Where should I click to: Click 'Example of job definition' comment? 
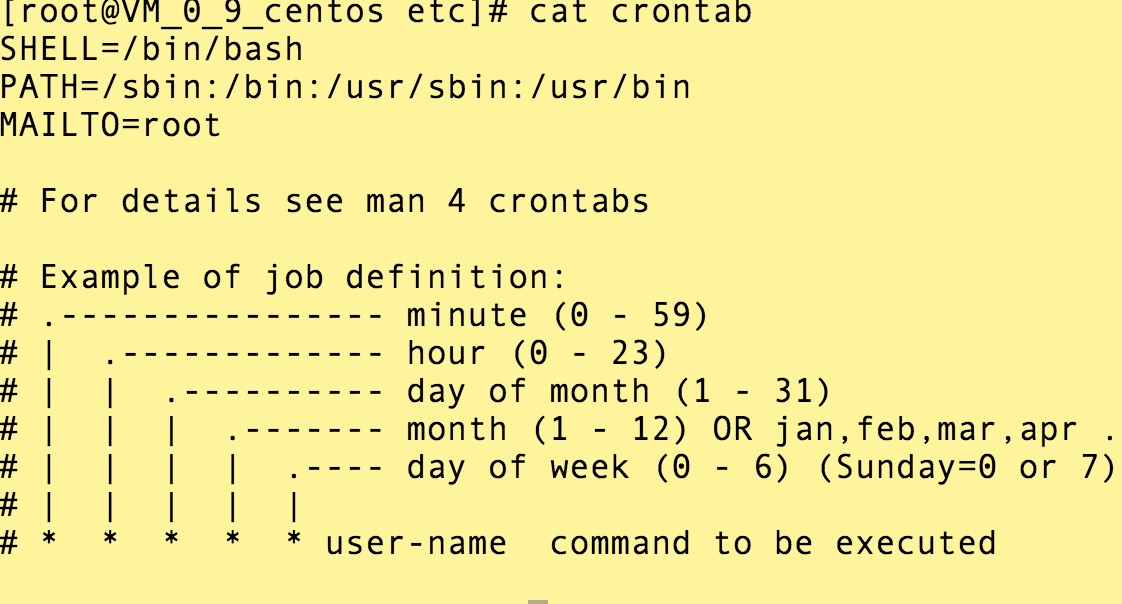303,278
